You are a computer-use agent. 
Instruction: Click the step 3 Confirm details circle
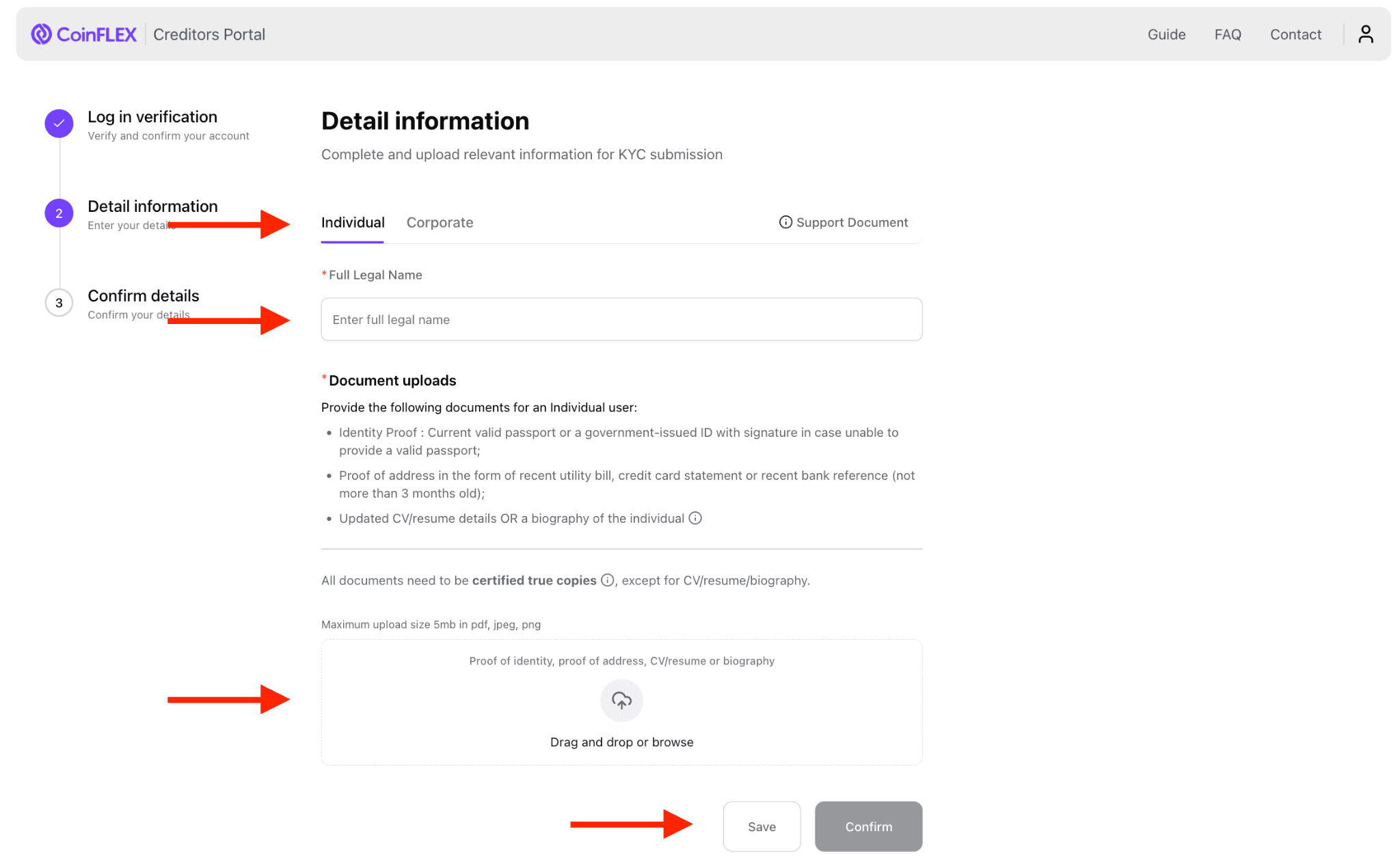(59, 303)
